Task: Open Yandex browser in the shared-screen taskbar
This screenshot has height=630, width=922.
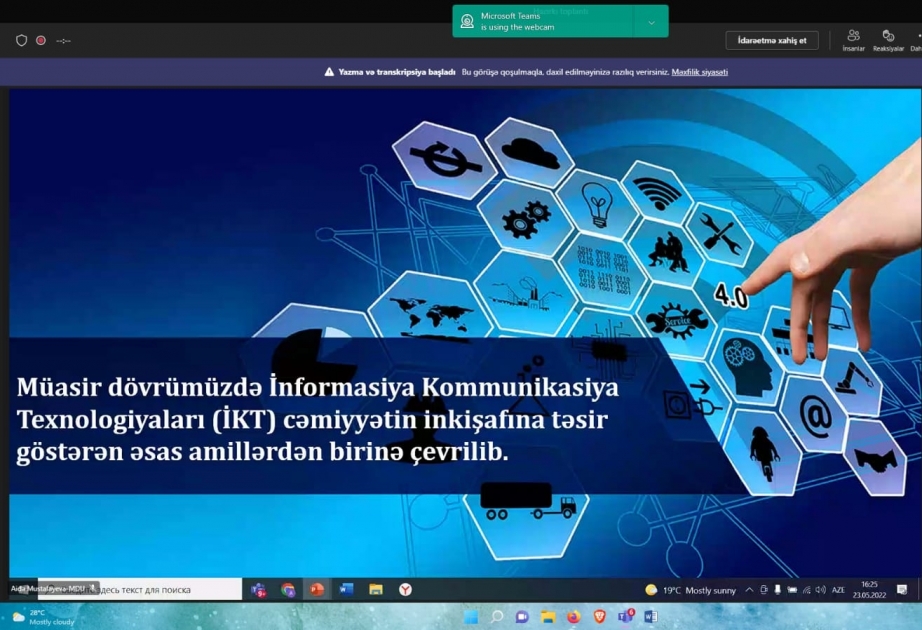Action: pyautogui.click(x=405, y=589)
